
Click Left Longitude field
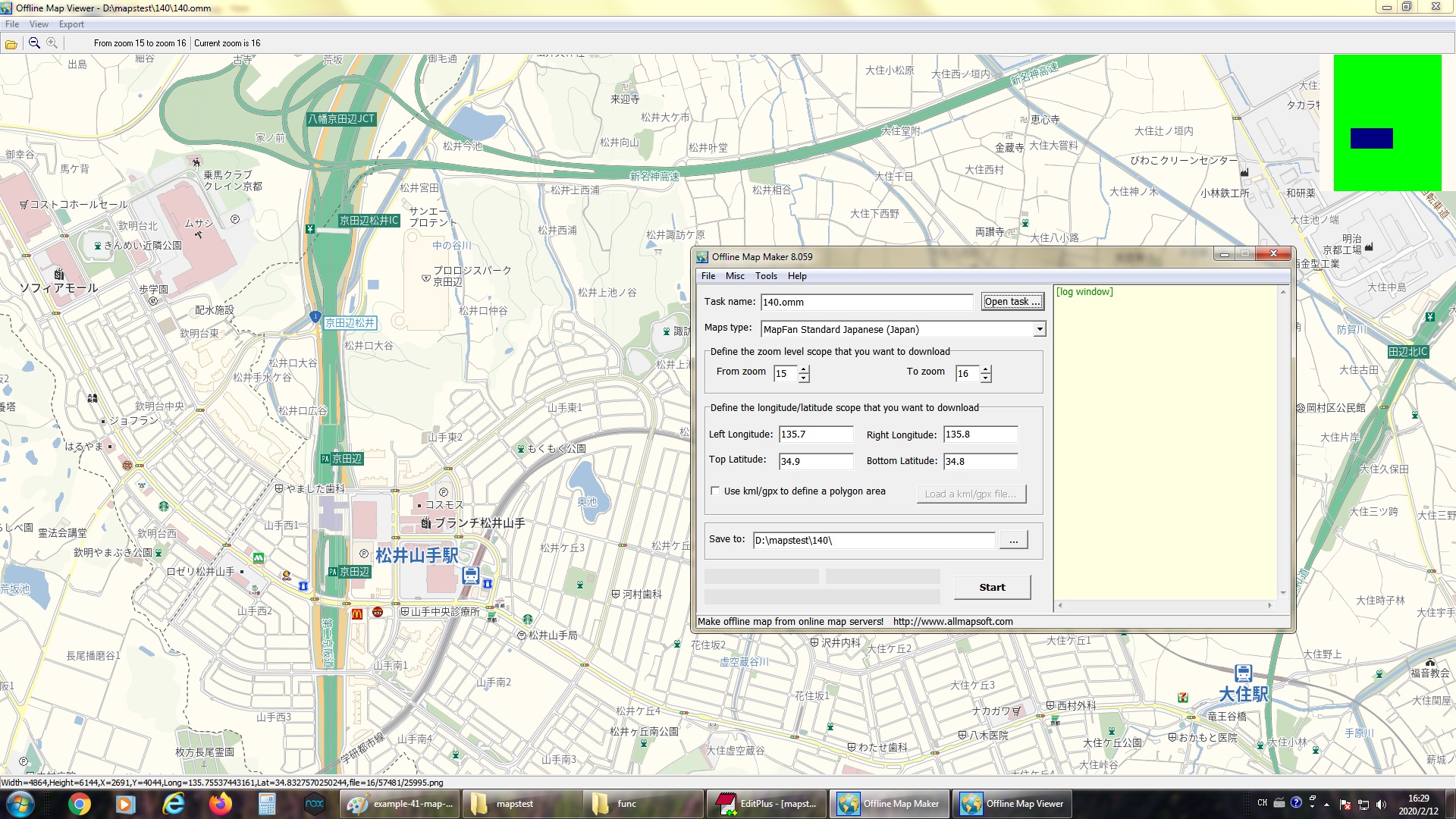816,435
